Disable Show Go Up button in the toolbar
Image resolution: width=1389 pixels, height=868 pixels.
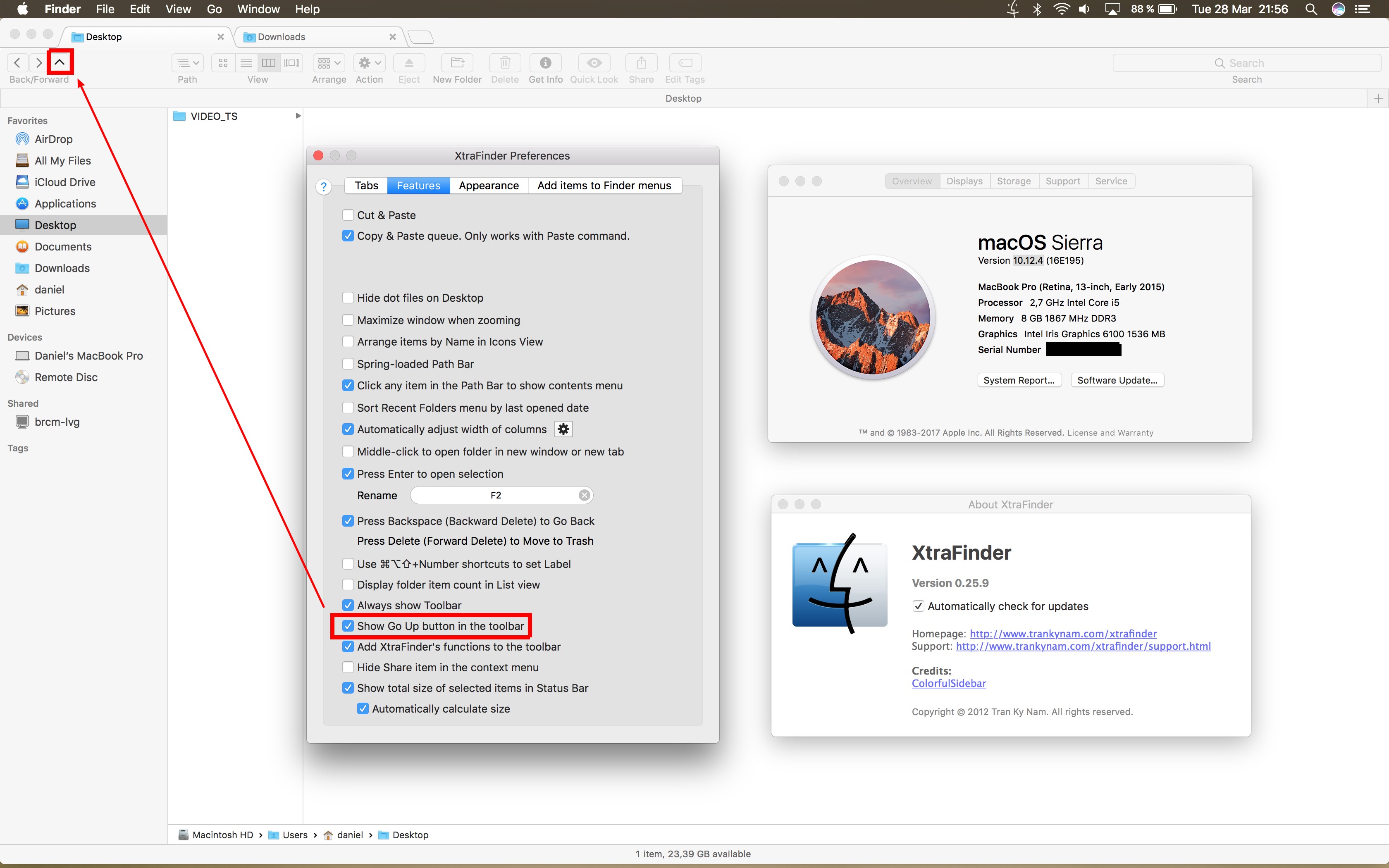tap(348, 625)
